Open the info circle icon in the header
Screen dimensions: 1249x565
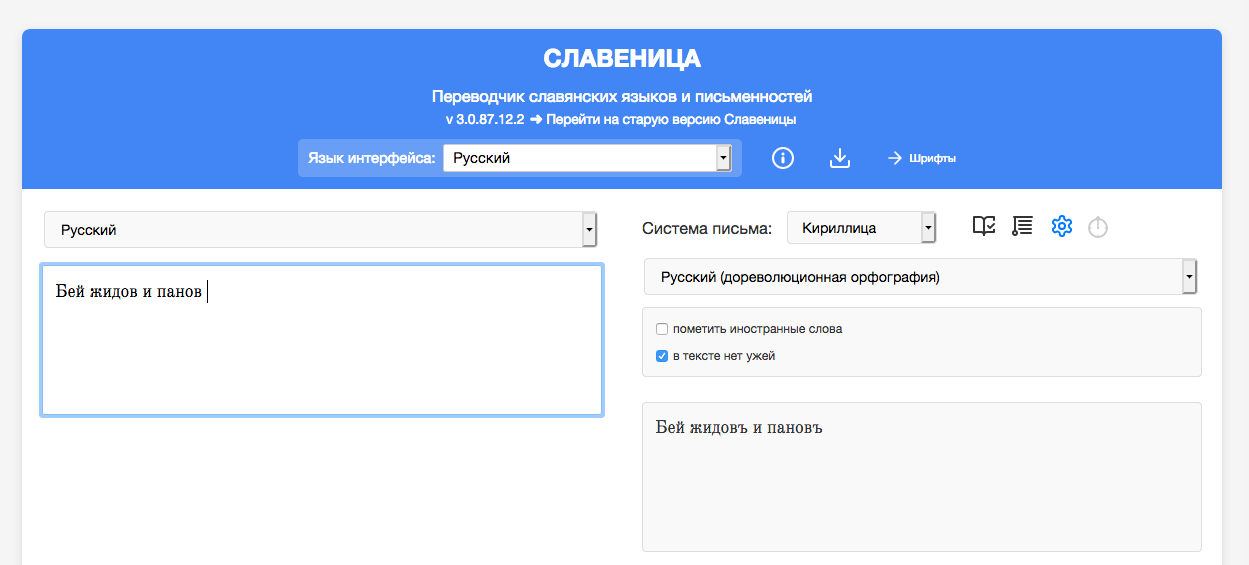click(783, 158)
